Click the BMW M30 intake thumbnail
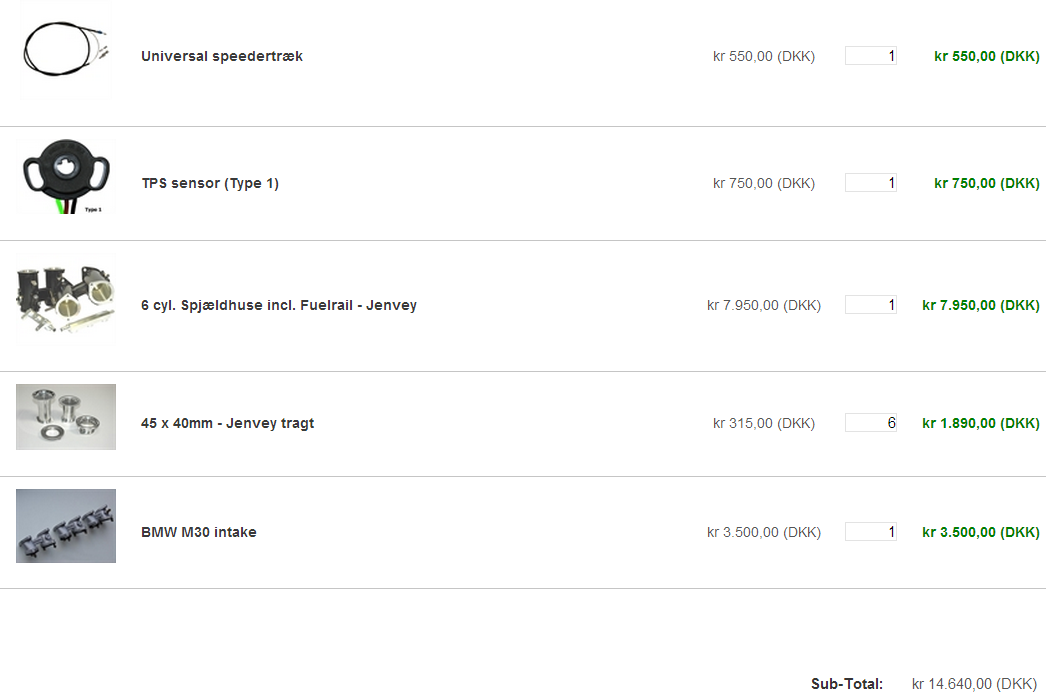Image resolution: width=1047 pixels, height=700 pixels. [66, 526]
